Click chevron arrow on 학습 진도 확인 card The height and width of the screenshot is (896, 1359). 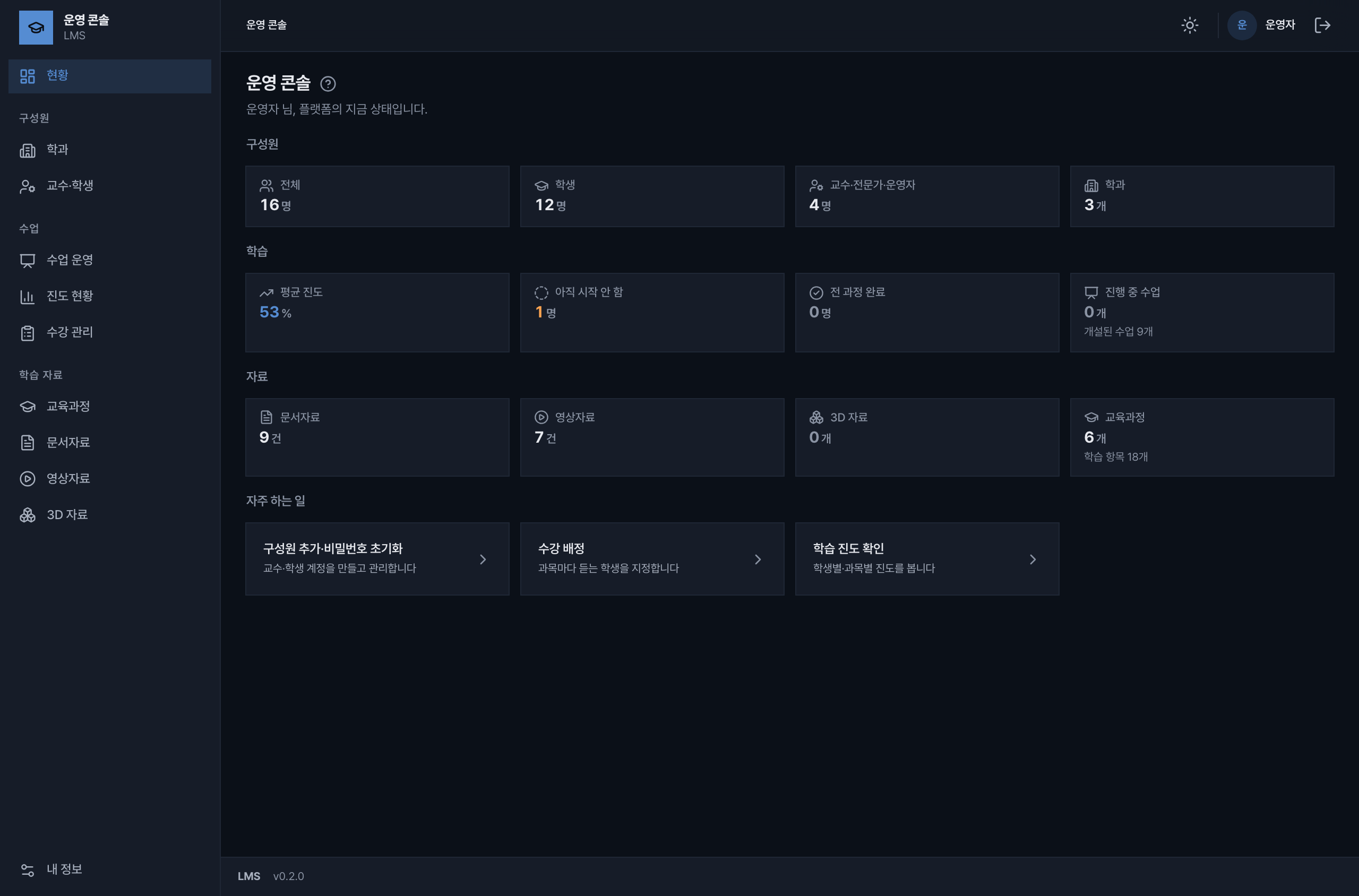pos(1033,559)
